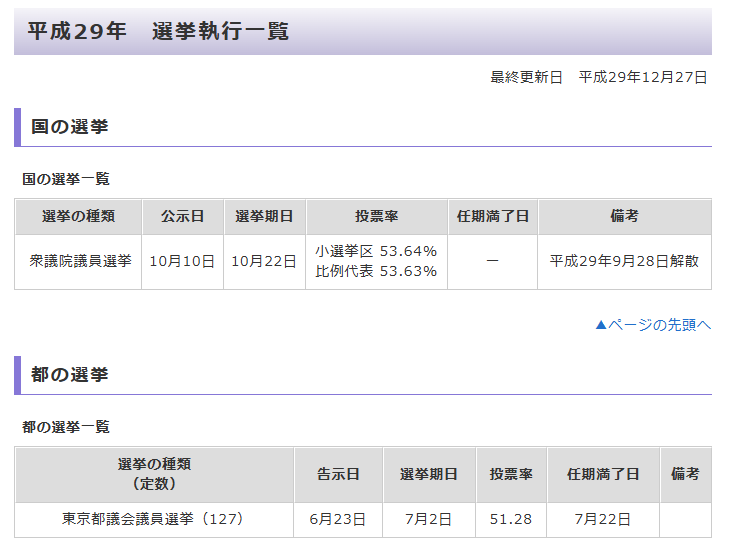This screenshot has height=558, width=729.
Task: Click the 10月10日 date cell
Action: click(x=182, y=261)
